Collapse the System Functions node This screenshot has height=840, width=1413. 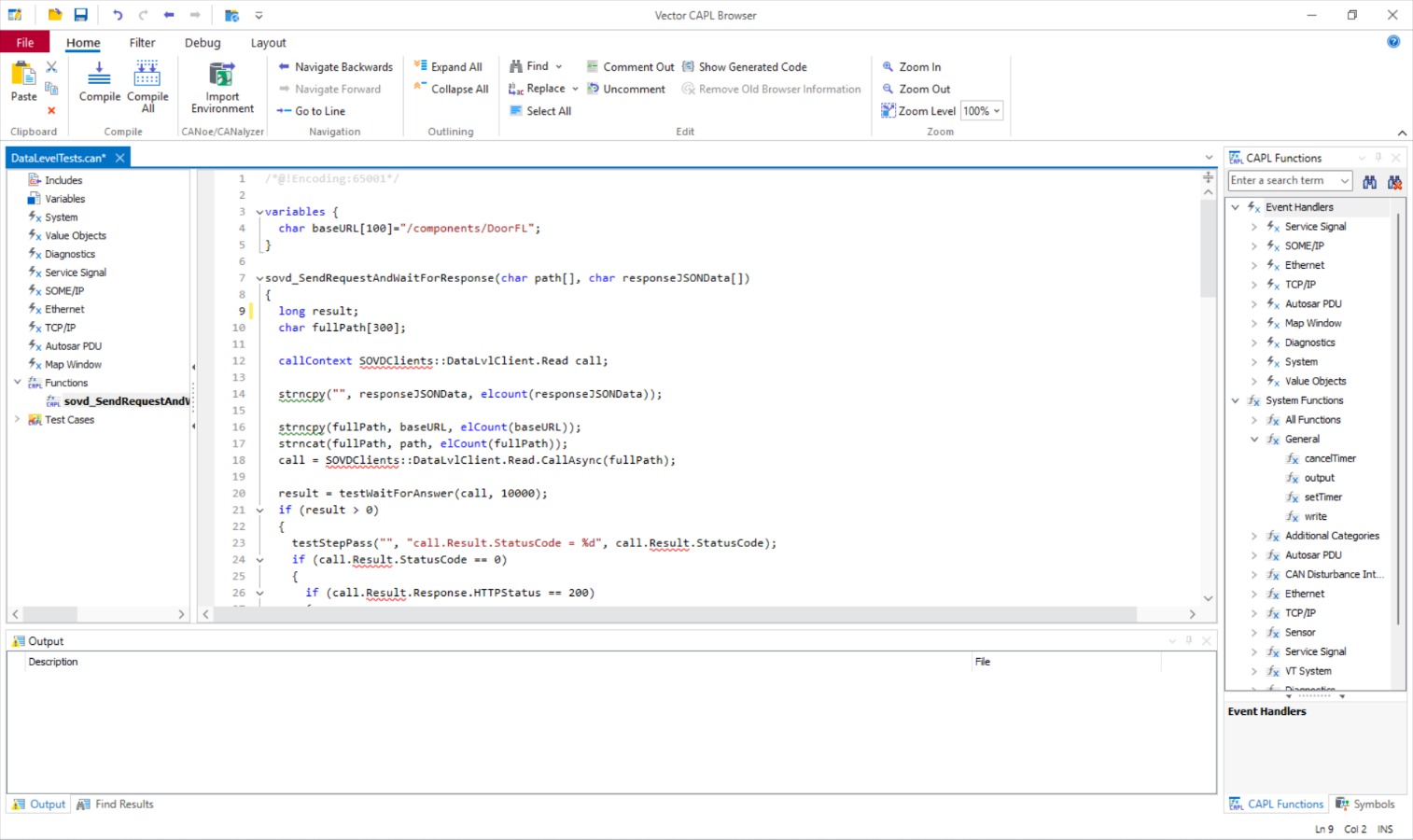point(1235,400)
